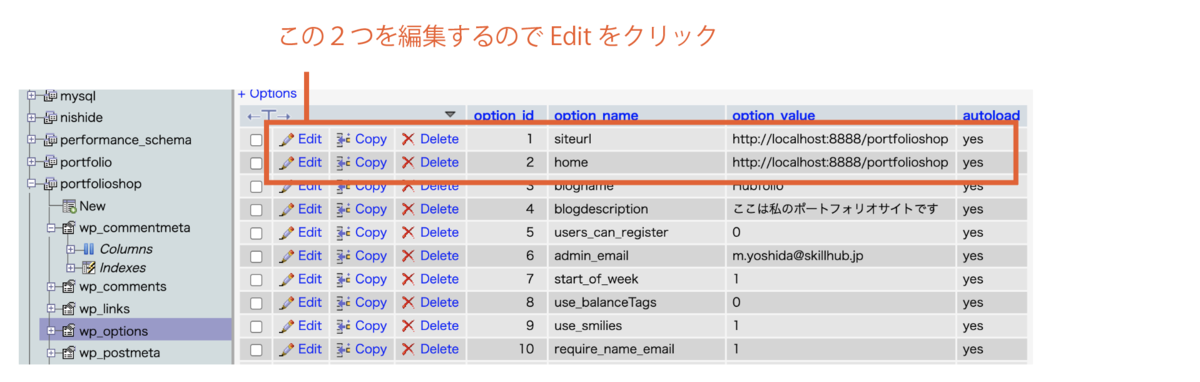Delete the siteurl row

[430, 139]
